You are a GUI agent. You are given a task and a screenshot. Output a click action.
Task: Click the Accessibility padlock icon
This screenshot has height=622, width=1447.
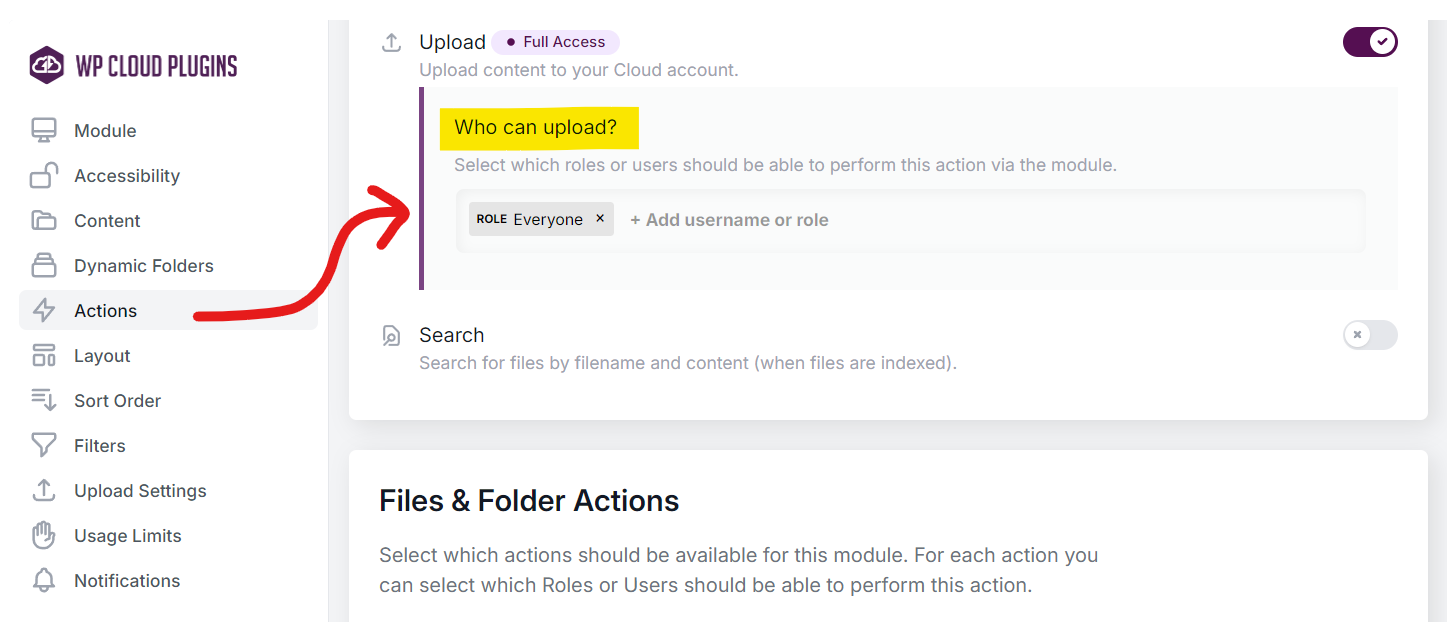point(44,176)
